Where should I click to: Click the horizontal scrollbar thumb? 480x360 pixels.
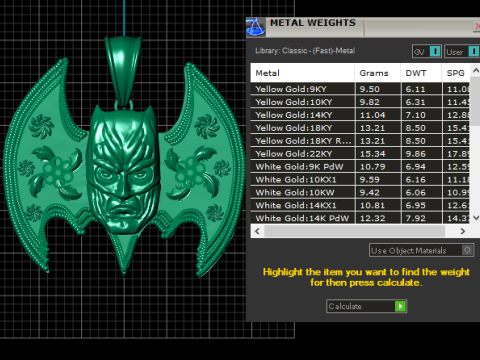coord(354,231)
